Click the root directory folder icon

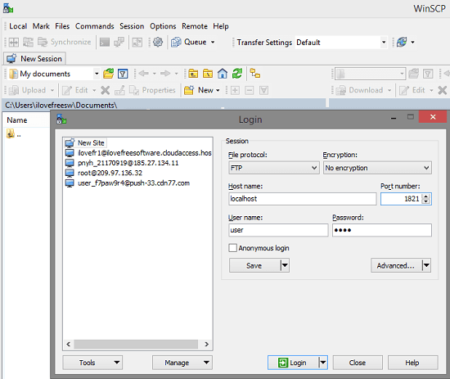pyautogui.click(x=208, y=74)
